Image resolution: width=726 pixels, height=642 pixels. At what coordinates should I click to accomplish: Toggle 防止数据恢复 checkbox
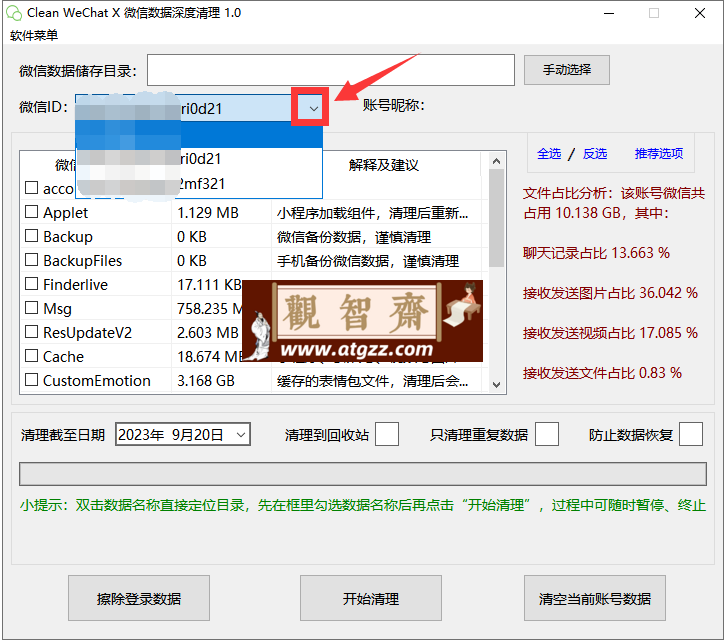click(691, 434)
